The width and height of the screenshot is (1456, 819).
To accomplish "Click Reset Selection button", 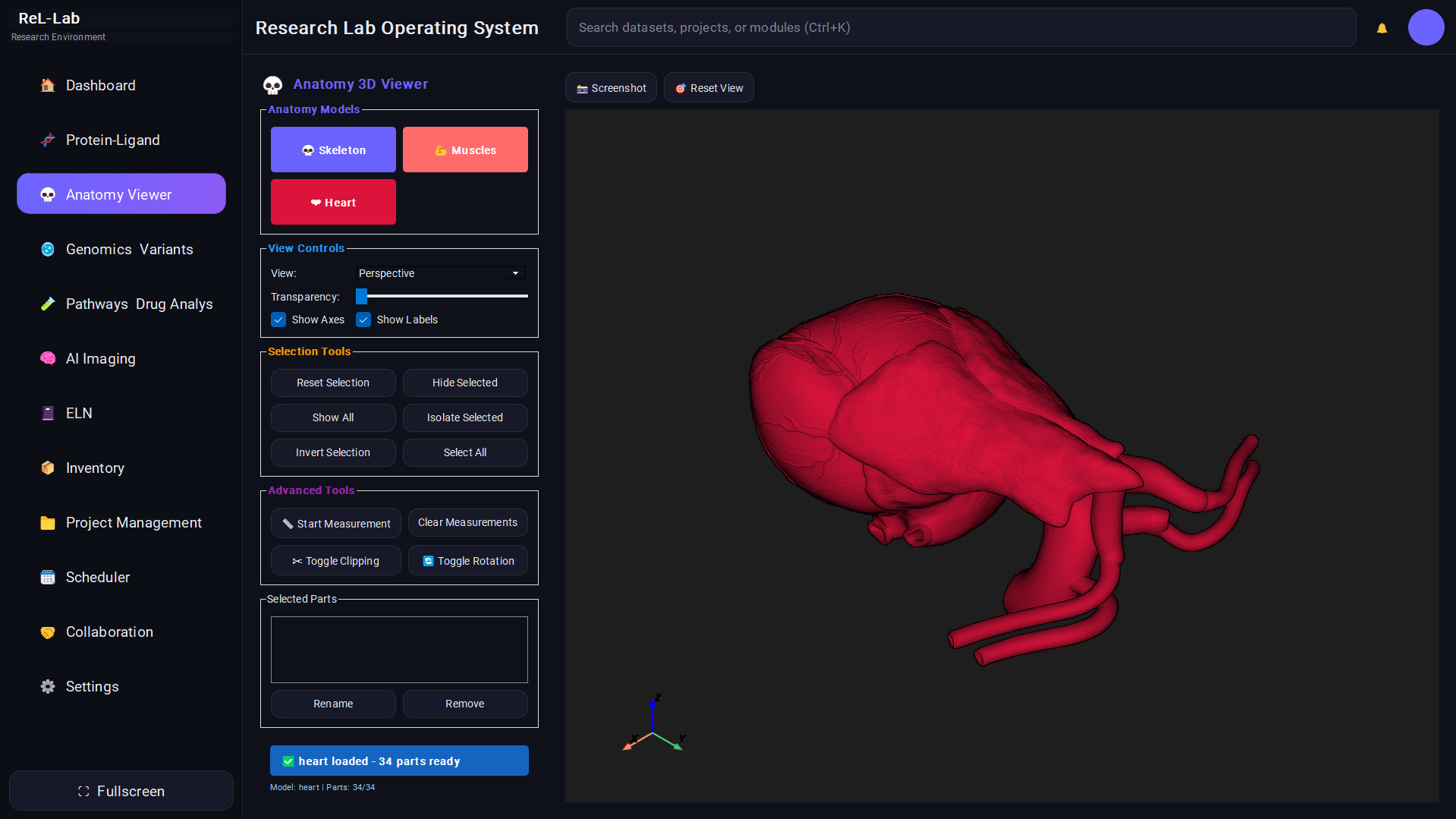I will click(333, 383).
